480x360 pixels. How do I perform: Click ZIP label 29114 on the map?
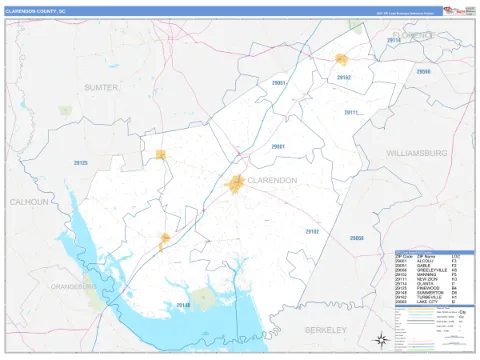pyautogui.click(x=394, y=40)
